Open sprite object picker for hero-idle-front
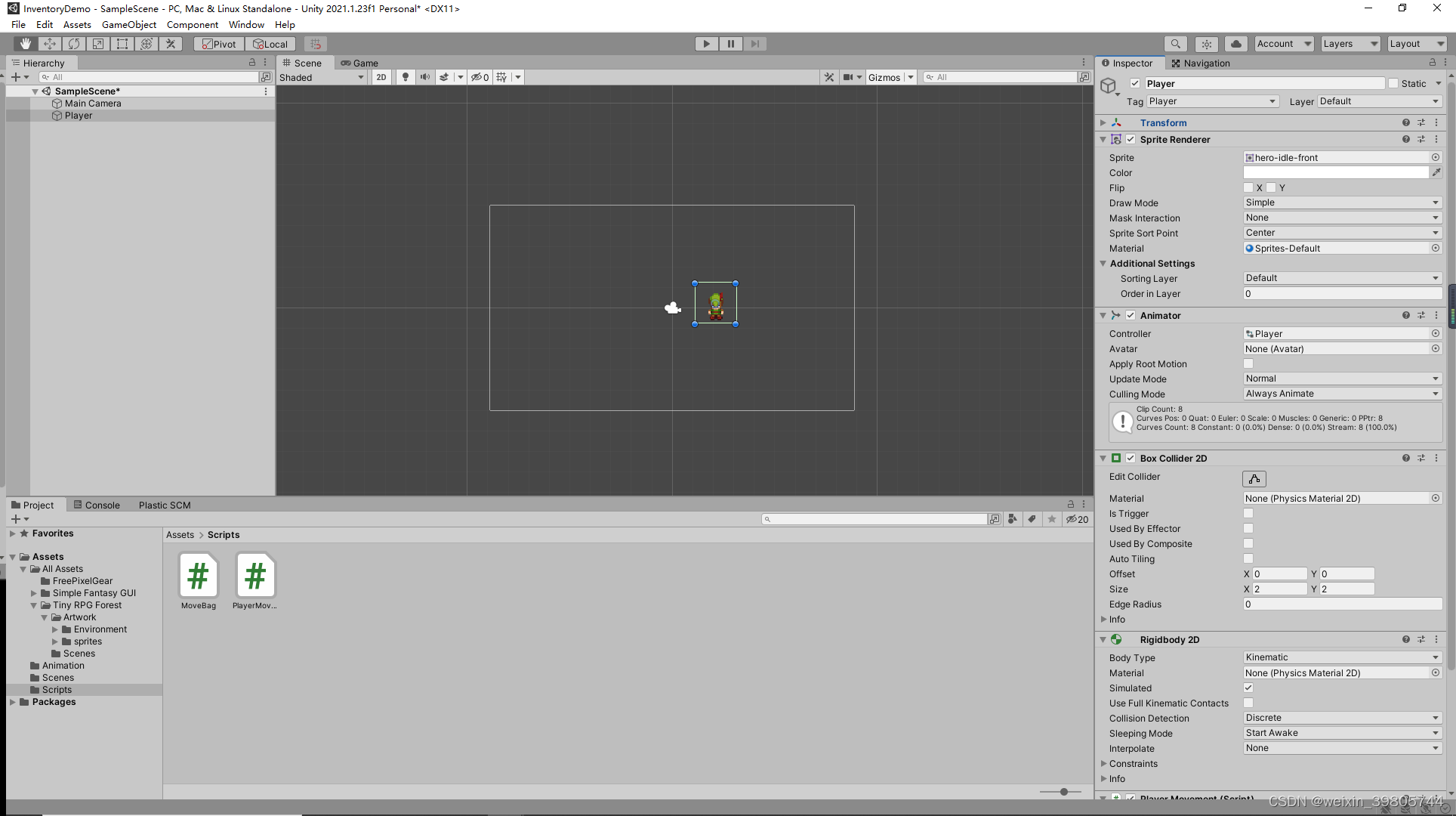 1436,157
